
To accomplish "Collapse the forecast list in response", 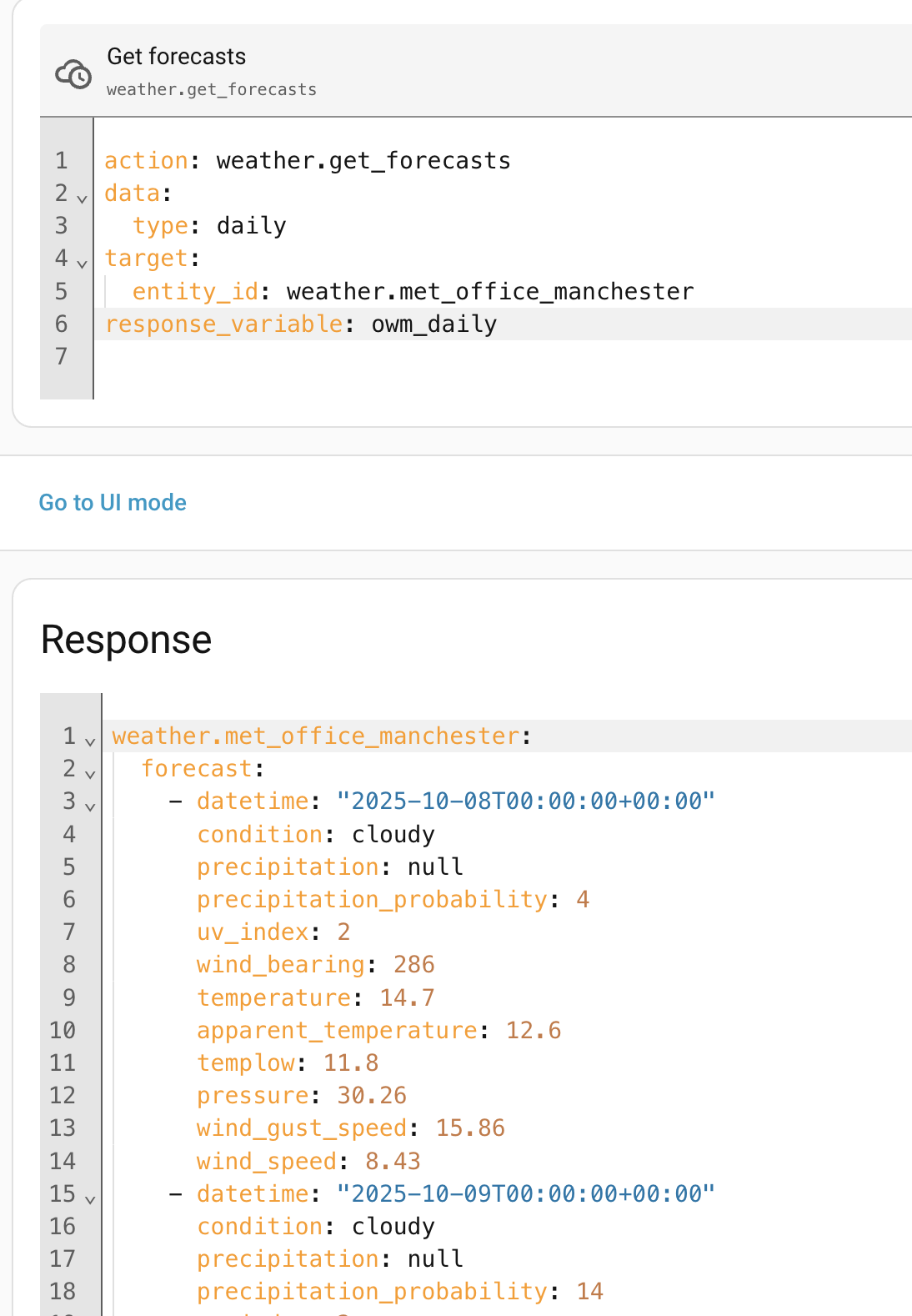I will coord(90,773).
